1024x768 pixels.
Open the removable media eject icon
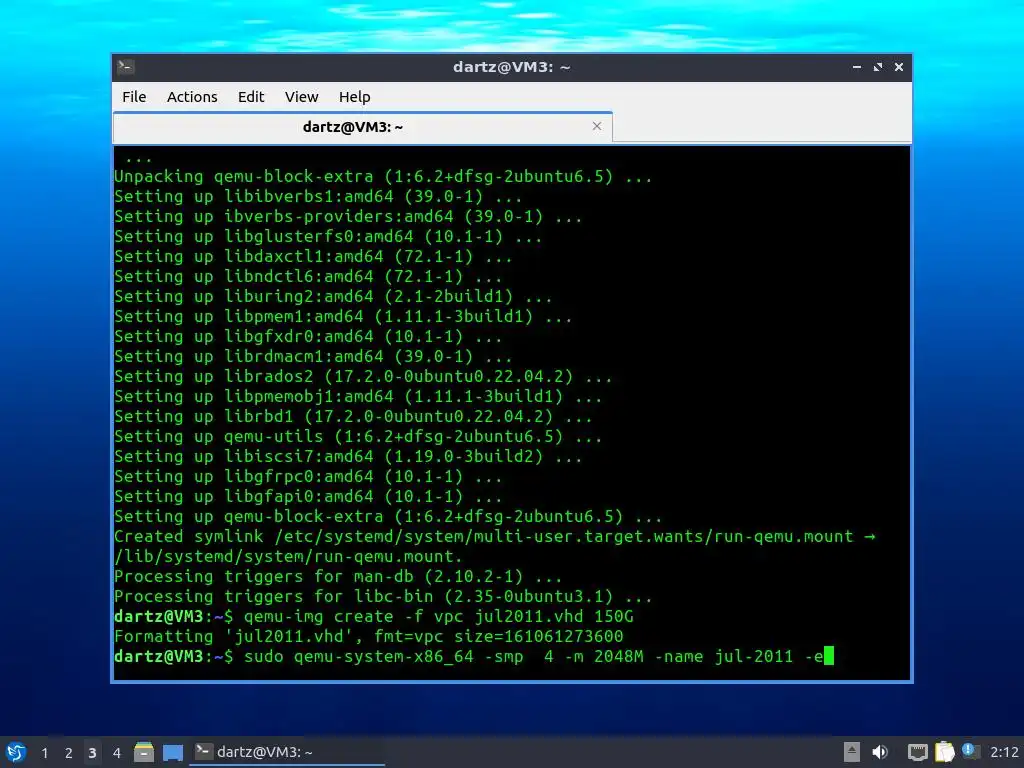(x=851, y=752)
